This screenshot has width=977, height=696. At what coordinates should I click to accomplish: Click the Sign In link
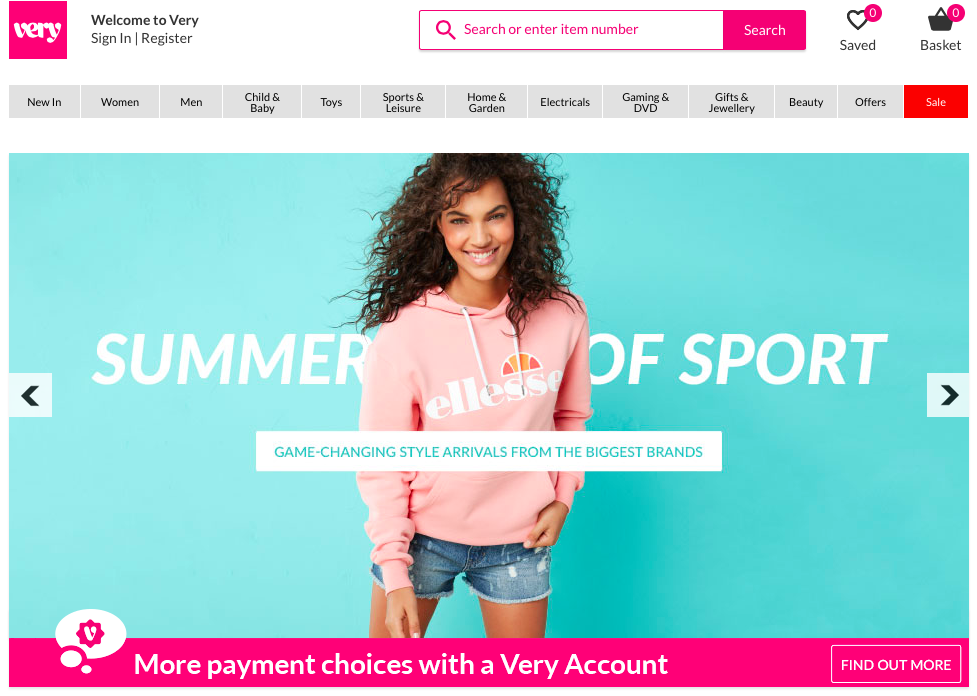tap(111, 39)
